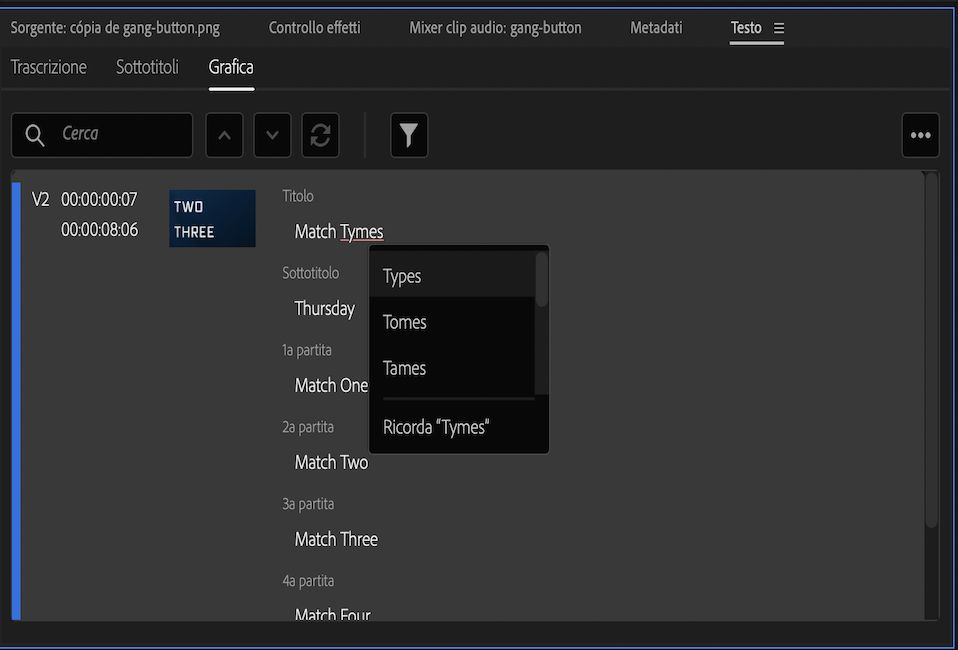
Task: Open the three-dots more options menu
Action: 920,135
